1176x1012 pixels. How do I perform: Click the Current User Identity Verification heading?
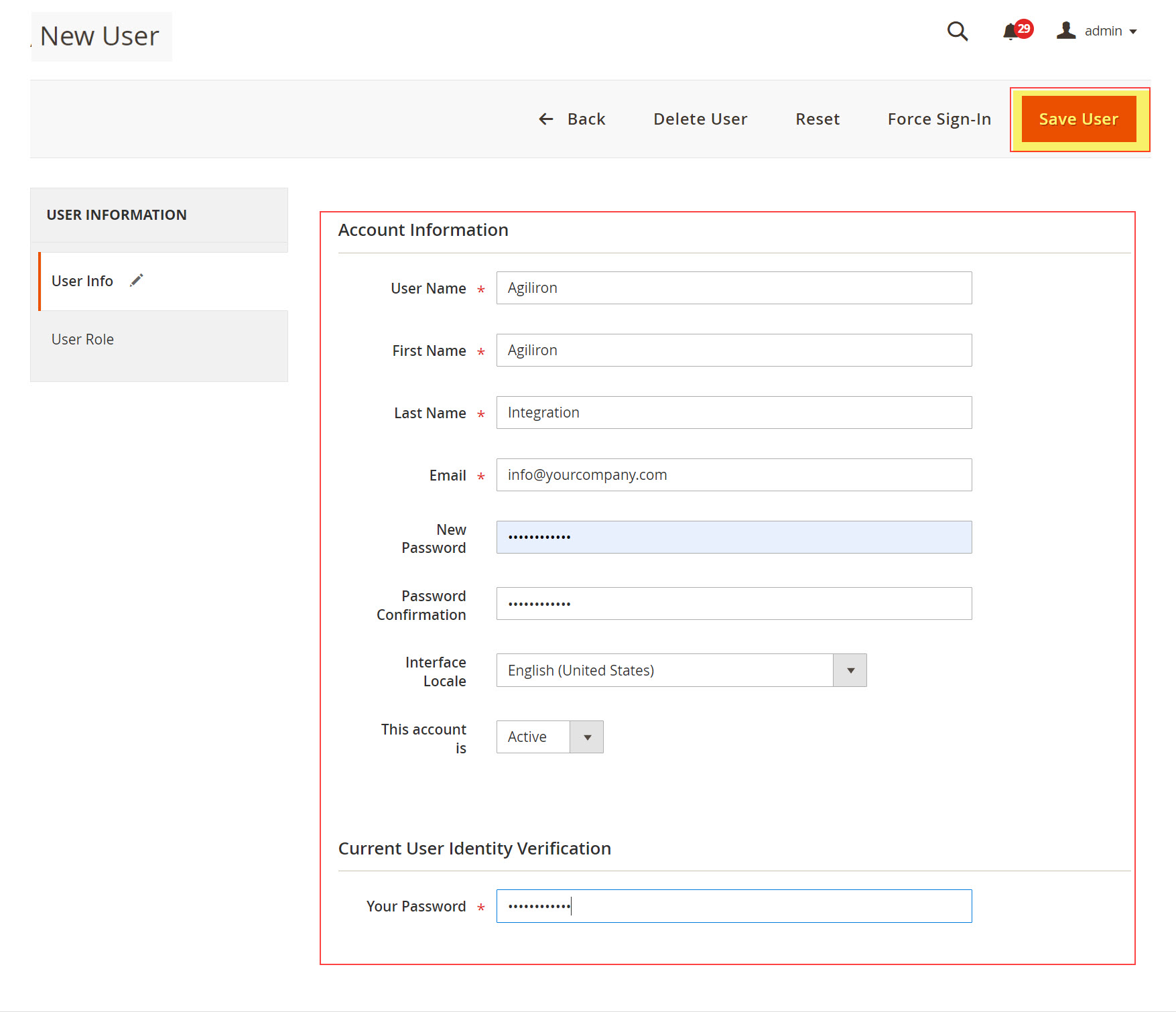pos(474,848)
